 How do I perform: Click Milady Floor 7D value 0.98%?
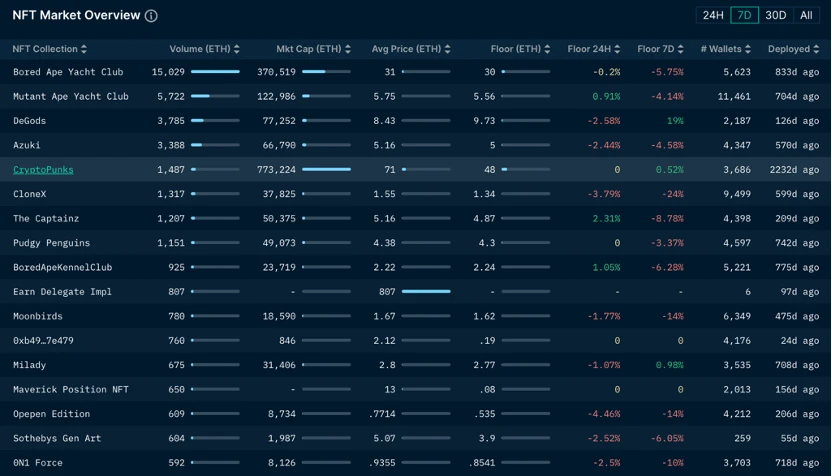pos(670,365)
